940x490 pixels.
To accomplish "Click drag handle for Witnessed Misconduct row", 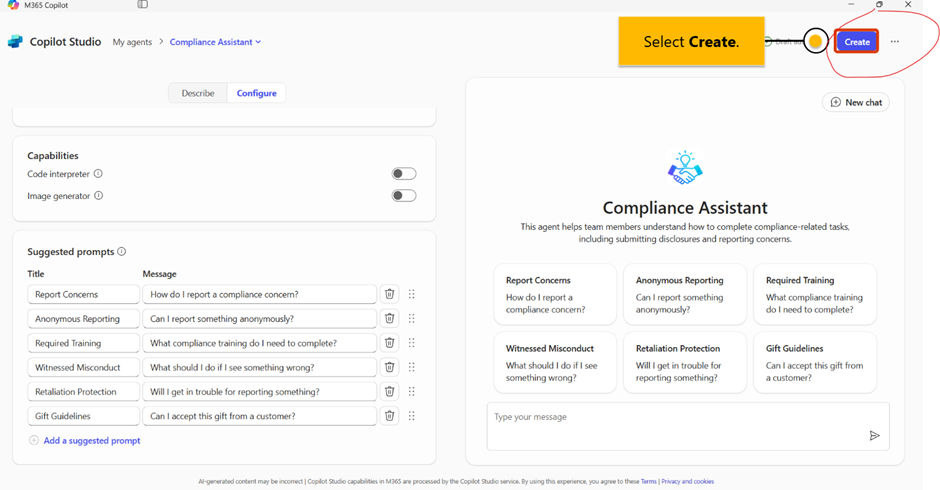I will (x=412, y=367).
